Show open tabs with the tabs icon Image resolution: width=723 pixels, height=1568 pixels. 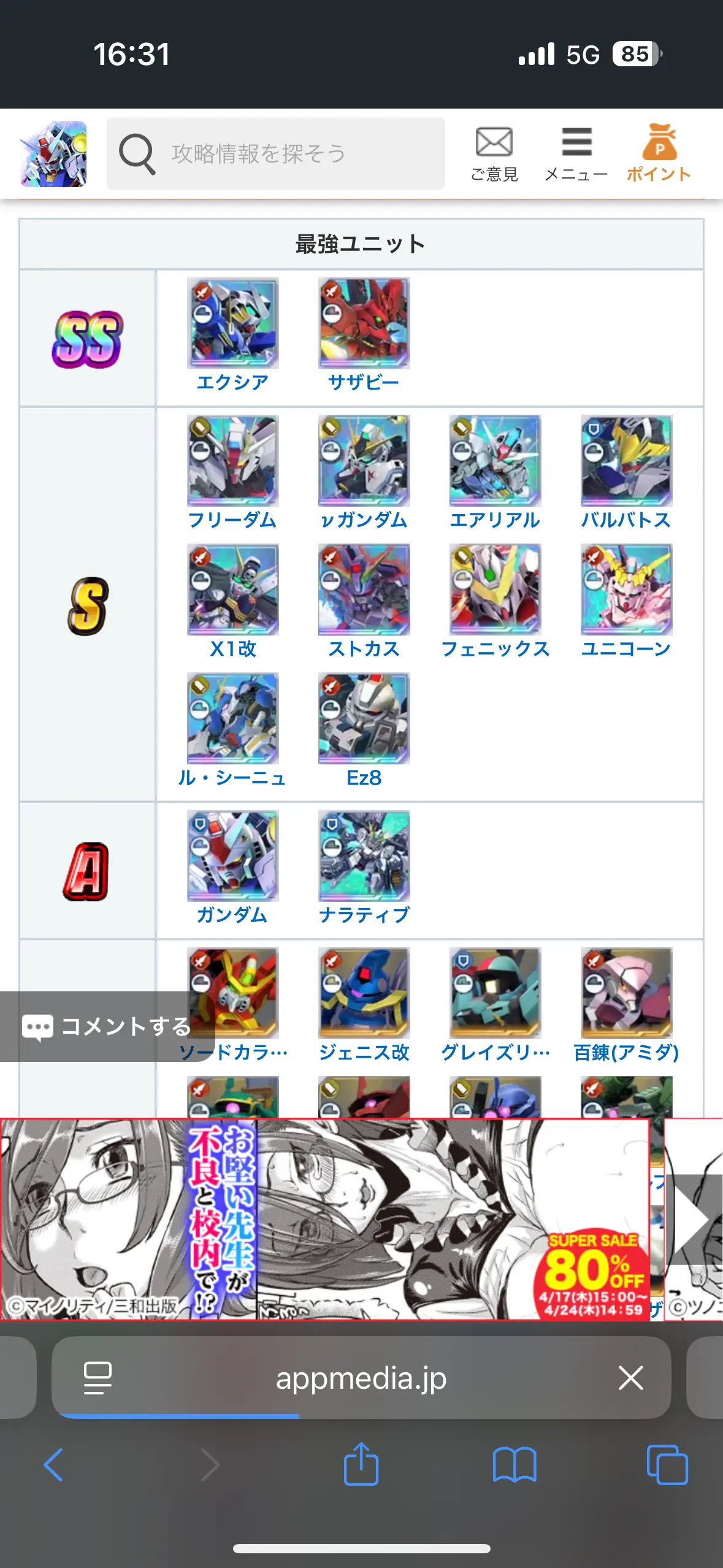point(667,1465)
